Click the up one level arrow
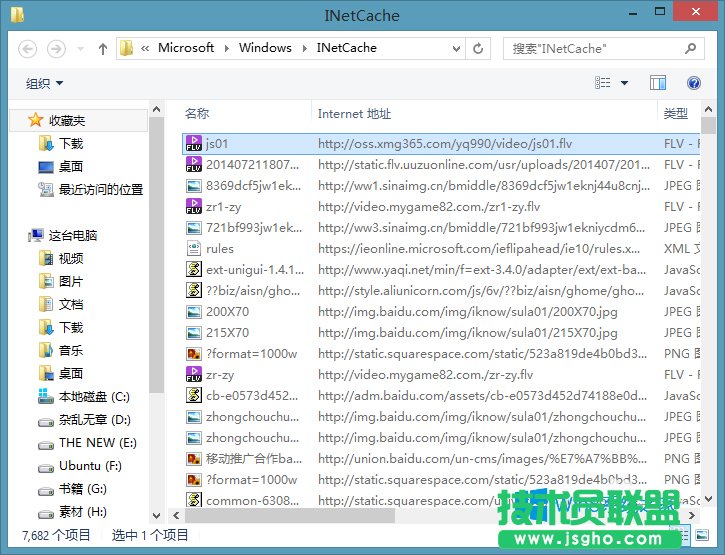The height and width of the screenshot is (555, 725). coord(102,48)
